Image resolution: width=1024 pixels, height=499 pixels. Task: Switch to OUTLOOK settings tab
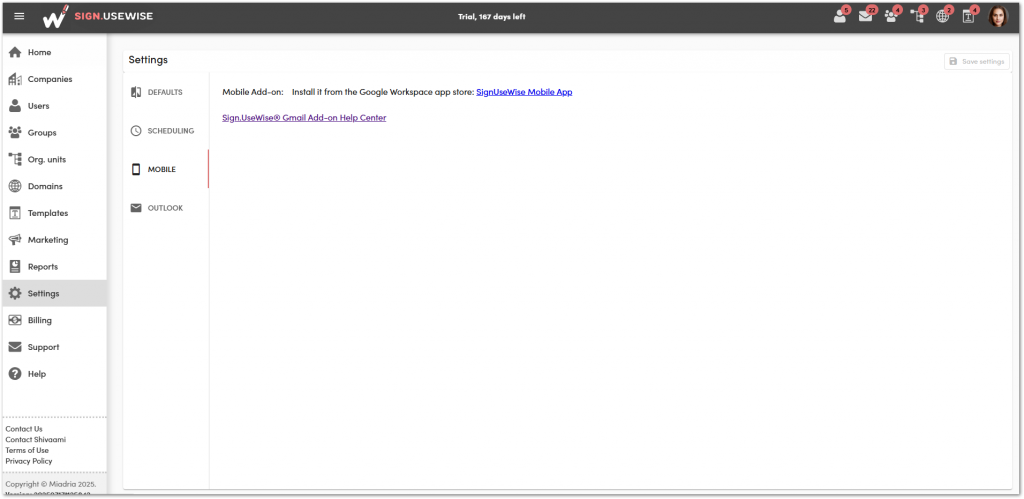(x=166, y=208)
